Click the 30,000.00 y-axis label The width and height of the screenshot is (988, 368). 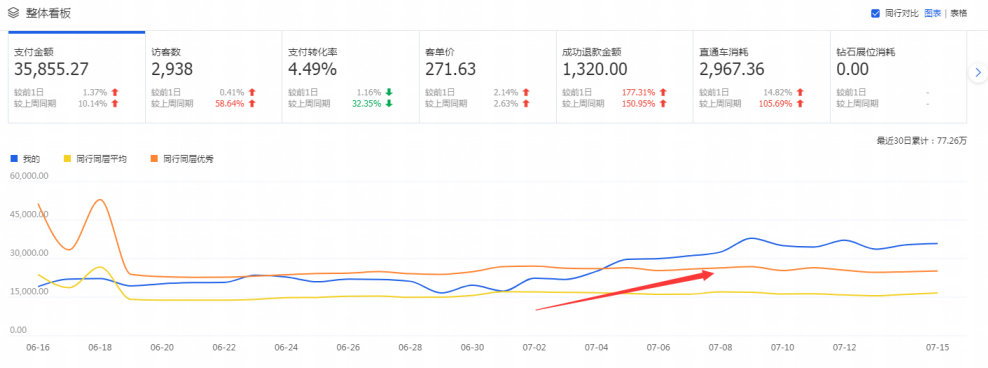(29, 253)
